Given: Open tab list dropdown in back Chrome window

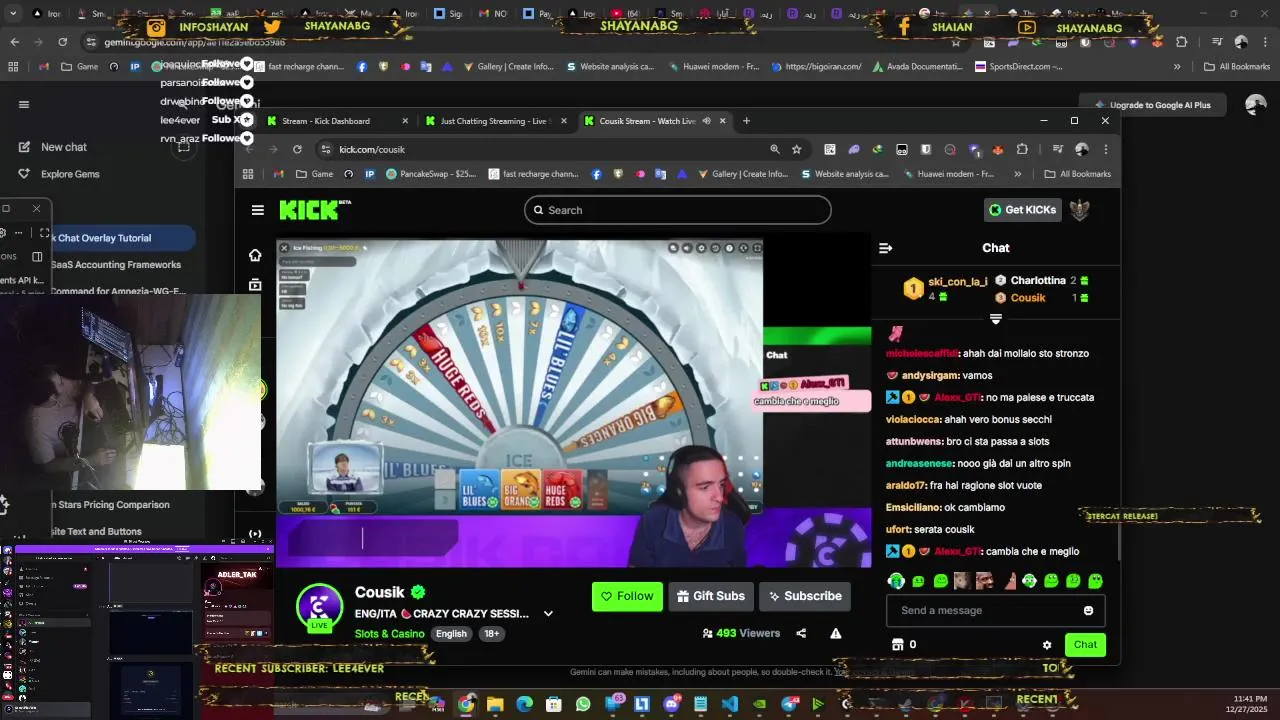Looking at the screenshot, I should pyautogui.click(x=13, y=14).
